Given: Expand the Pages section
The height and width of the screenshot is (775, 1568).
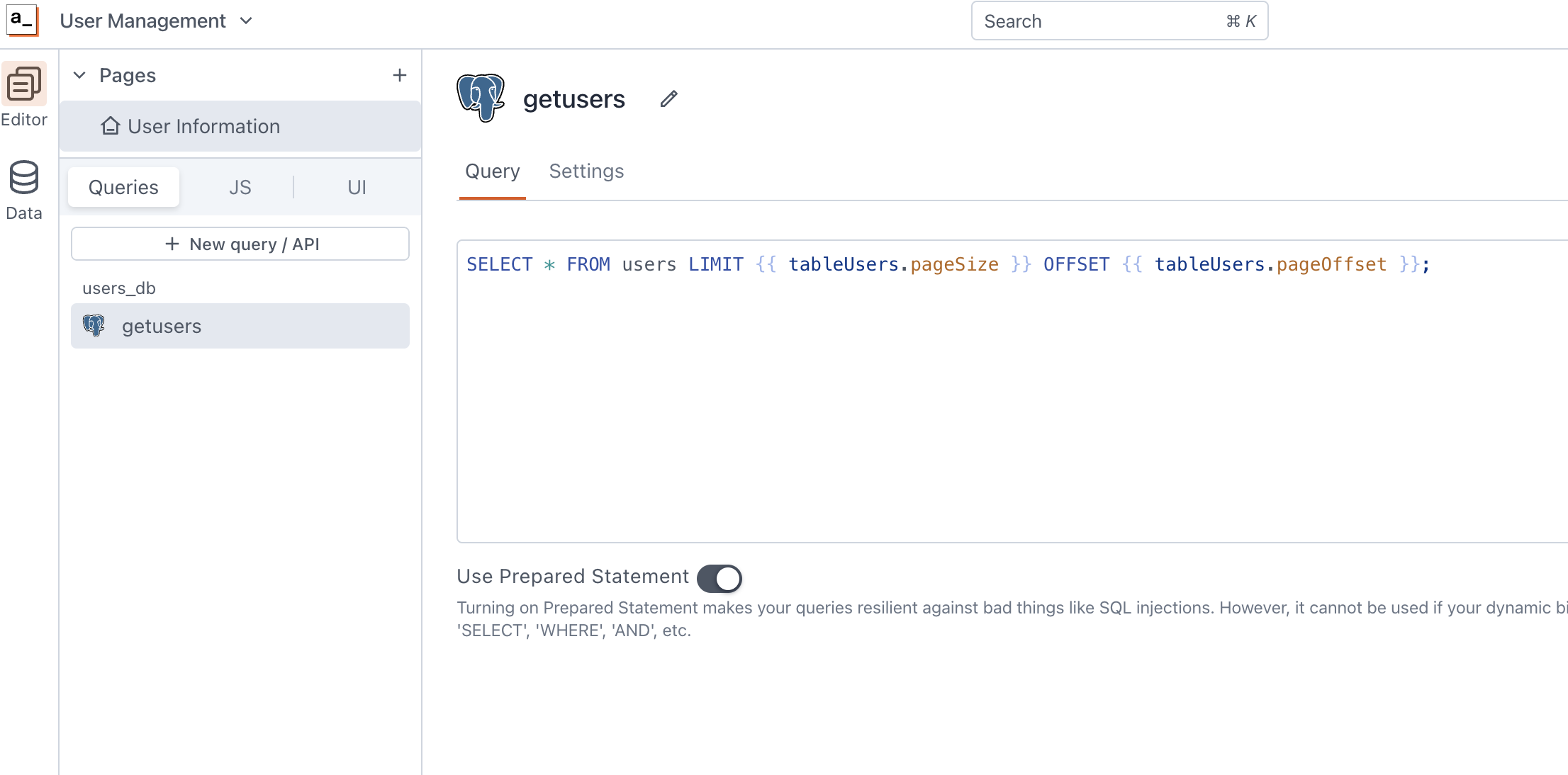Looking at the screenshot, I should coord(80,75).
